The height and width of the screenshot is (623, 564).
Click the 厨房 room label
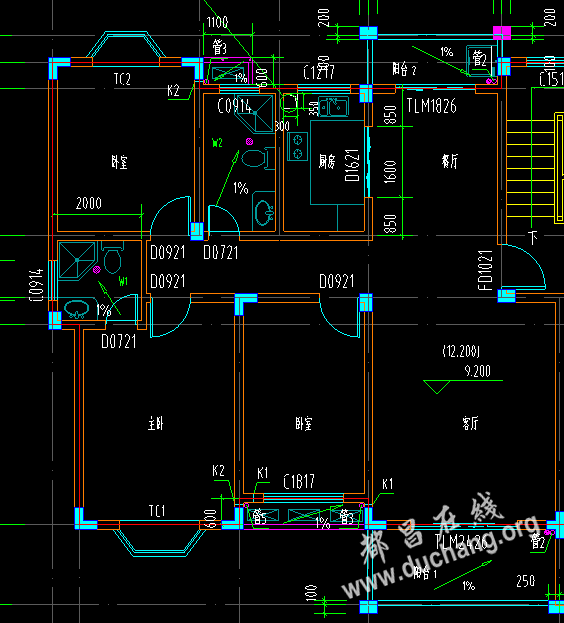327,161
